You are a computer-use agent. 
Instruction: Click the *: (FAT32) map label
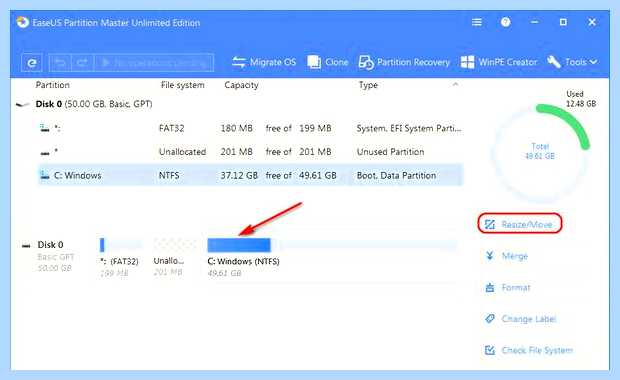(119, 261)
